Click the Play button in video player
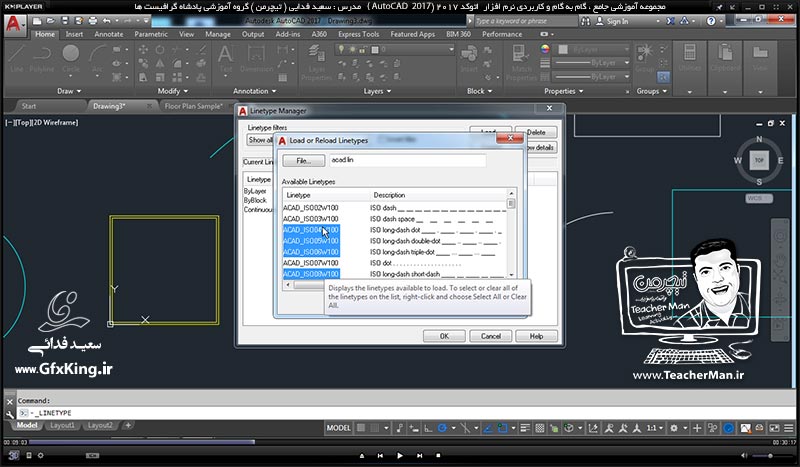The image size is (800, 467). pos(399,455)
